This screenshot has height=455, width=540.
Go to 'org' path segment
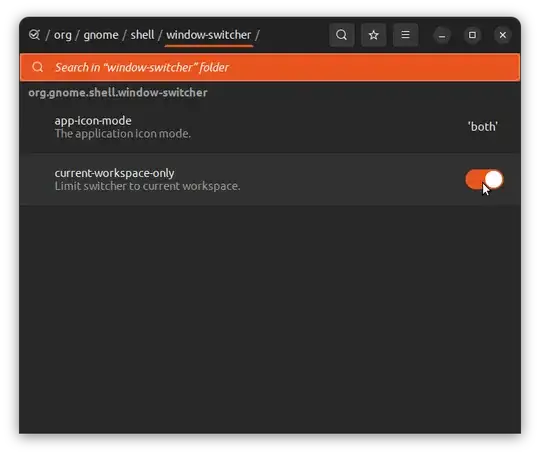point(63,35)
